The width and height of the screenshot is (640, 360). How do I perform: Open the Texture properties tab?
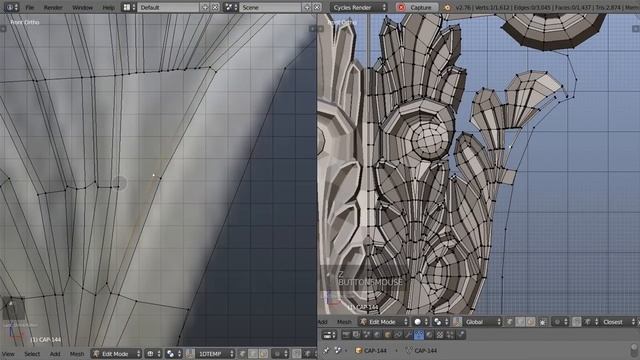click(440, 335)
